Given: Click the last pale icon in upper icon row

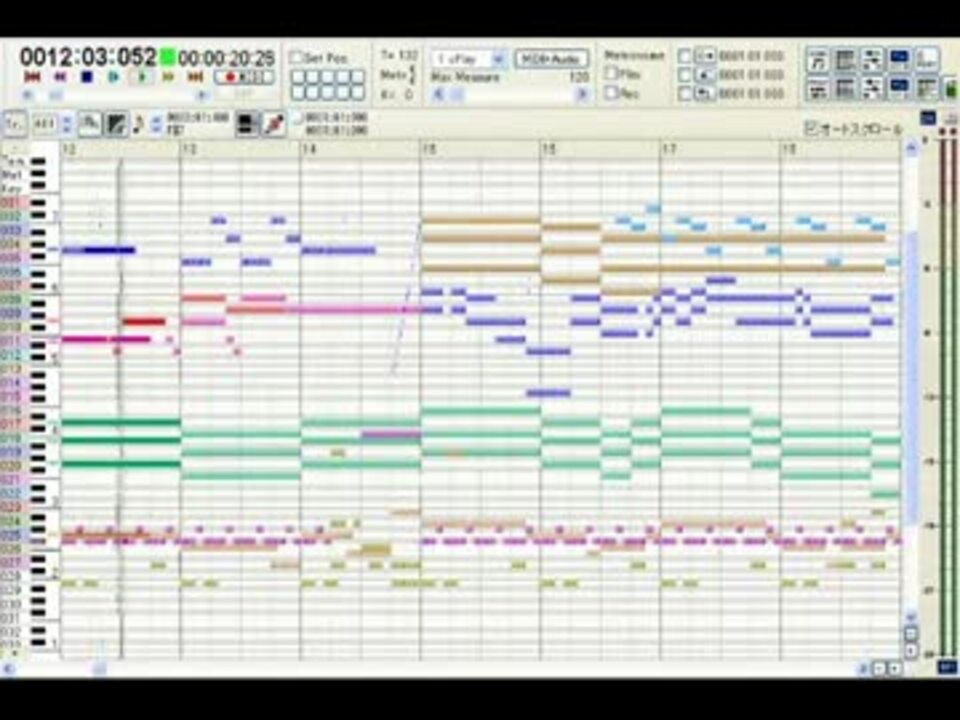Looking at the screenshot, I should tap(927, 60).
